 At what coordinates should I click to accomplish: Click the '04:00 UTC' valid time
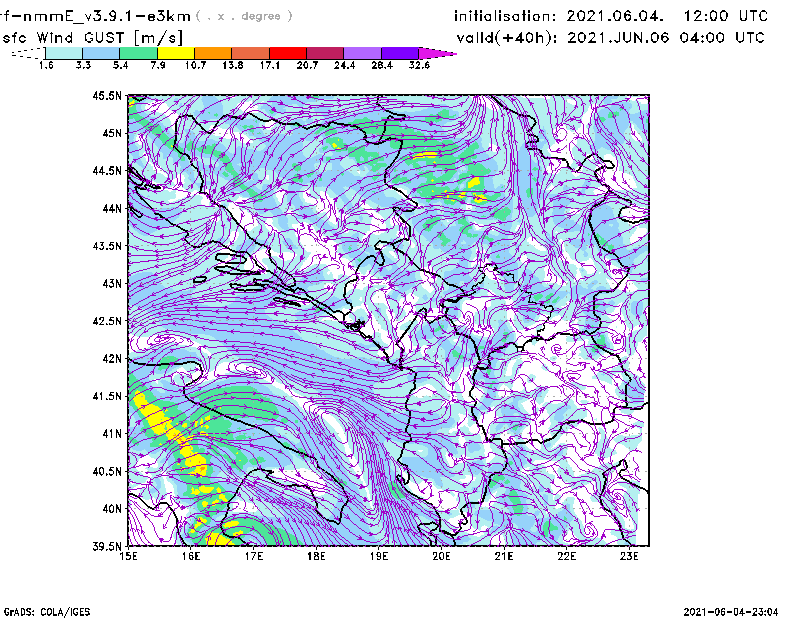(x=721, y=38)
